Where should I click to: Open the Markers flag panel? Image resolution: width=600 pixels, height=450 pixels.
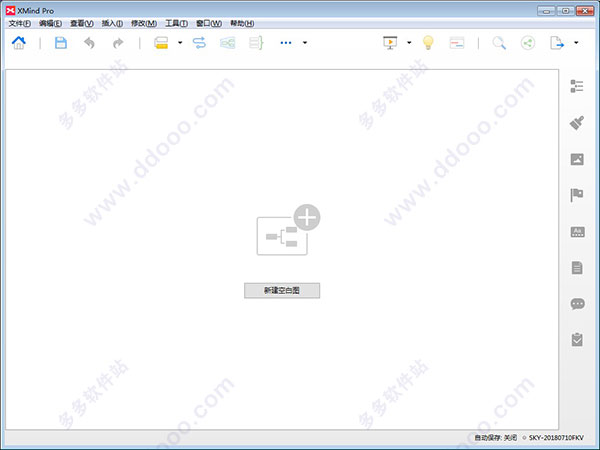(x=577, y=195)
